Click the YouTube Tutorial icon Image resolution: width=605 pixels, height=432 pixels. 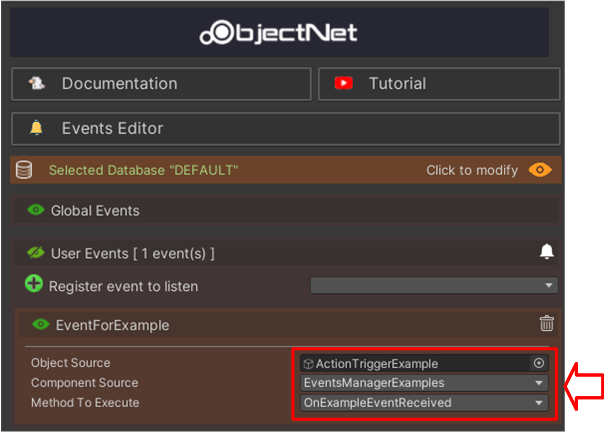[x=344, y=84]
